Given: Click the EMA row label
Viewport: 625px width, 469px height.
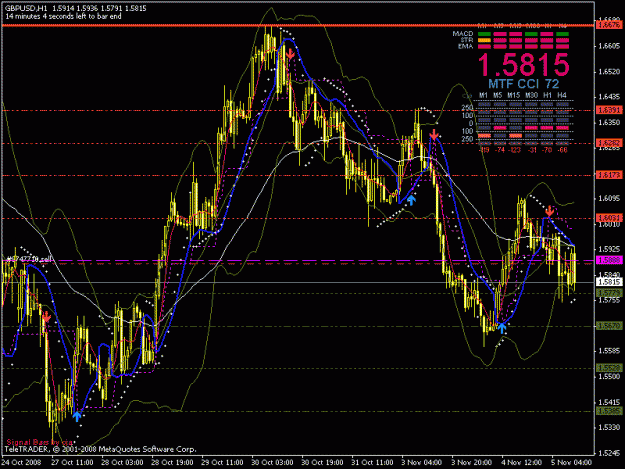Looking at the screenshot, I should (466, 46).
